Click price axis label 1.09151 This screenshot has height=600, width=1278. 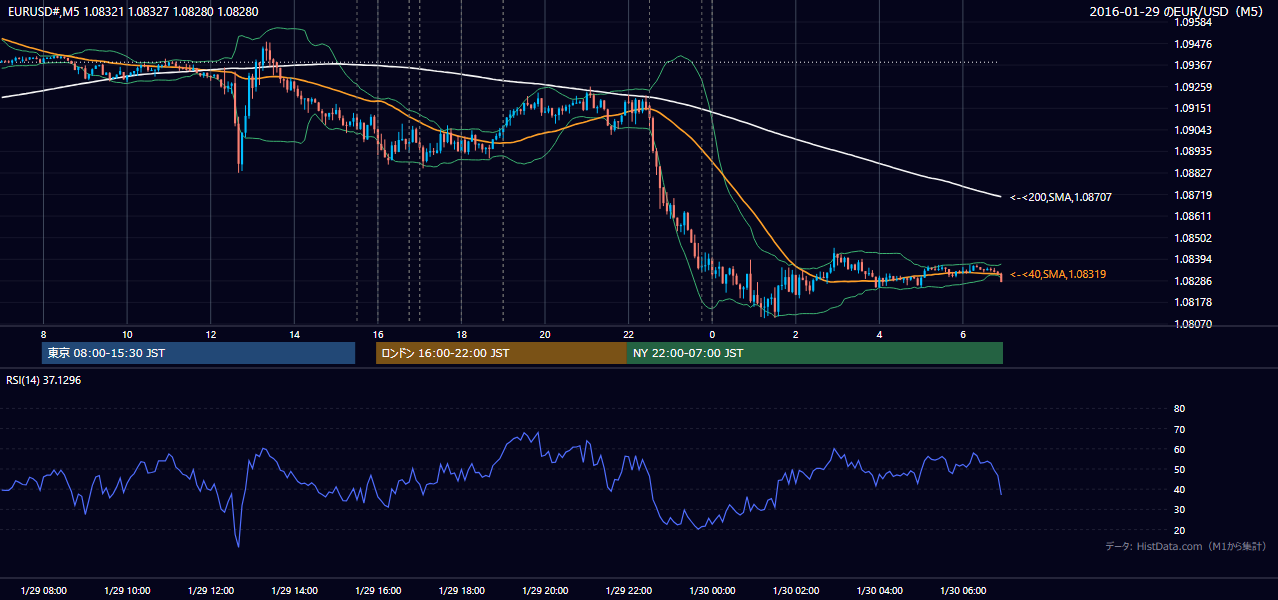[x=1192, y=108]
